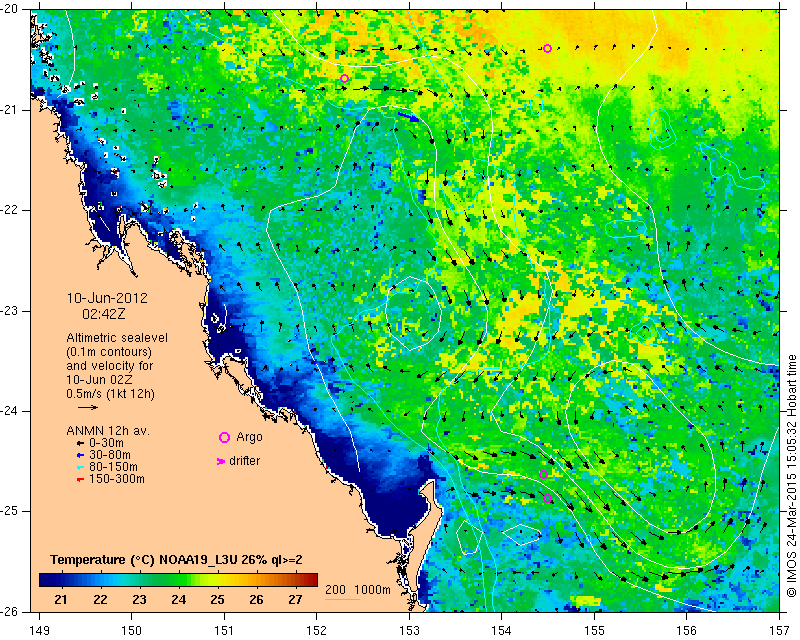Click the Argo float marker near 24.6°S 154.5°E

tap(543, 475)
